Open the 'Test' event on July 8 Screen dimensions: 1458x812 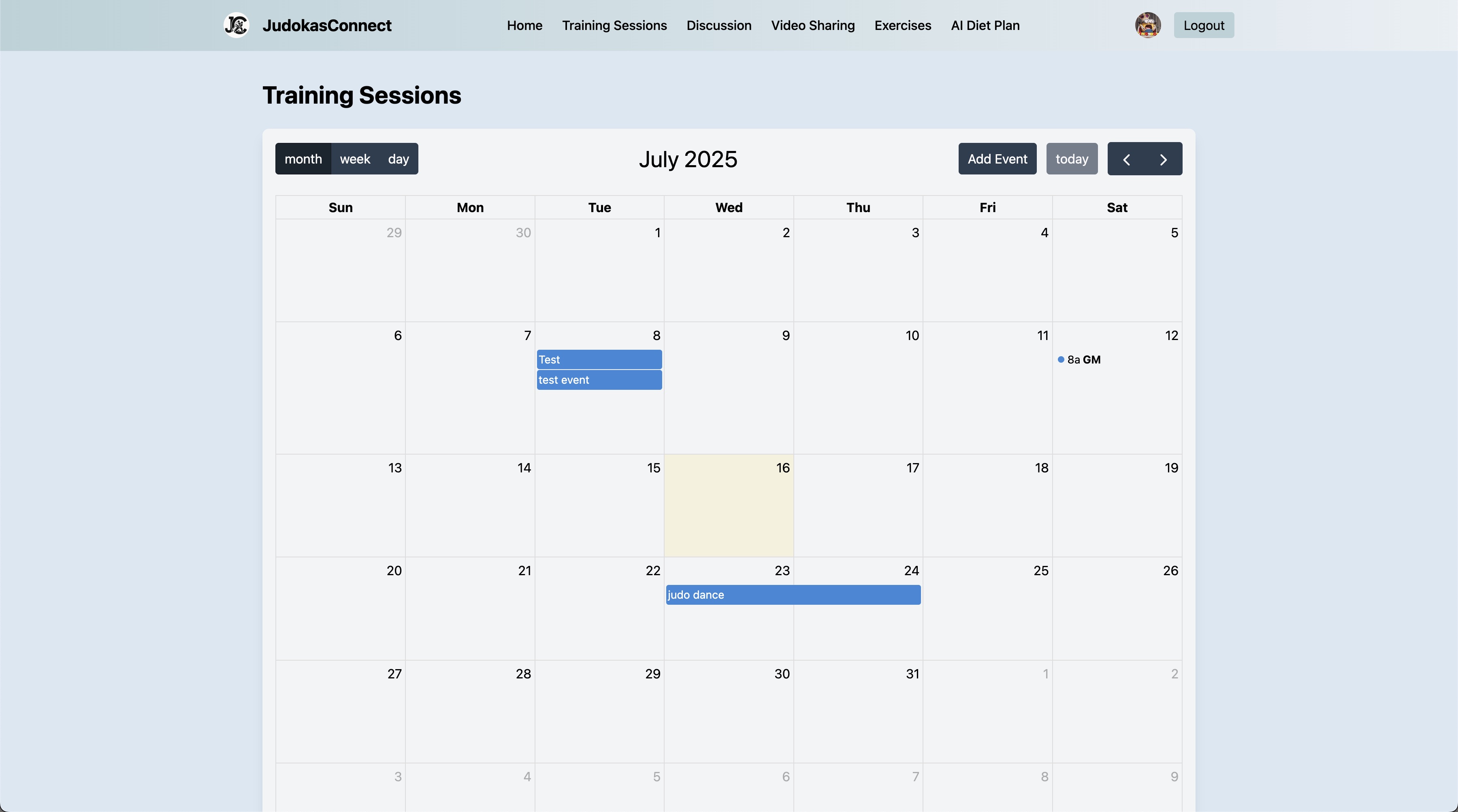[x=599, y=360]
